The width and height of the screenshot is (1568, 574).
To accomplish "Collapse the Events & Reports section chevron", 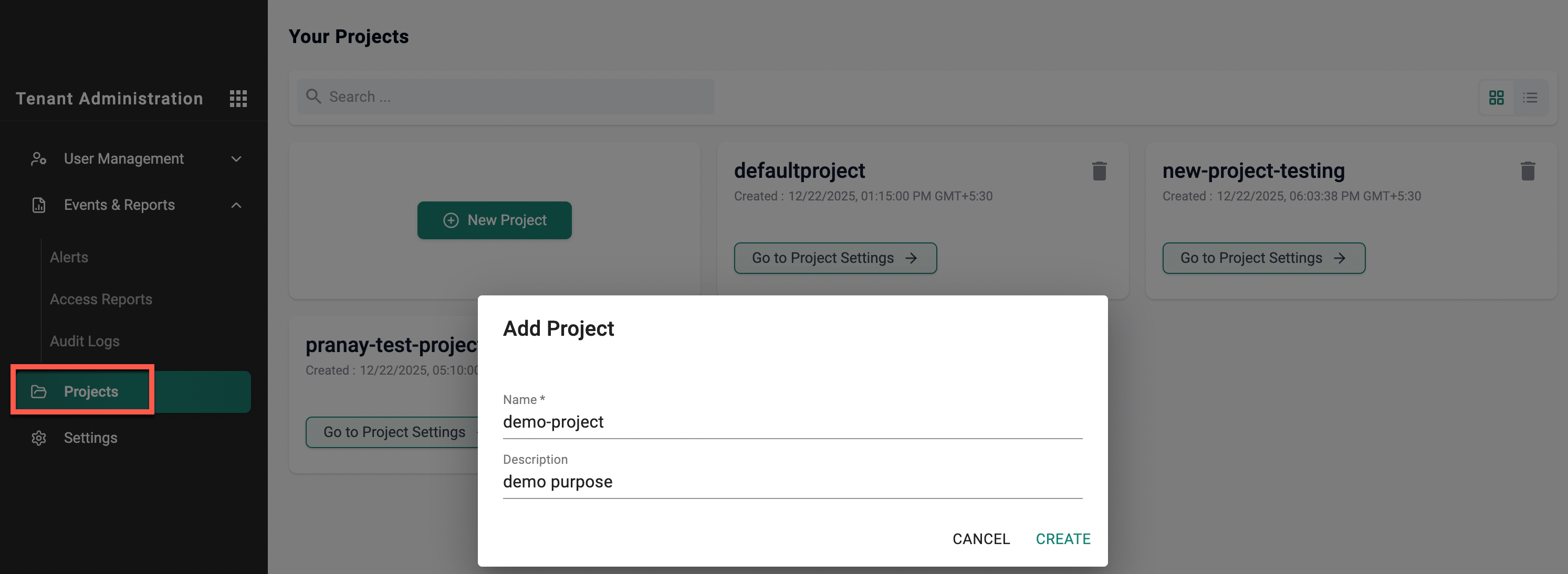I will coord(236,206).
